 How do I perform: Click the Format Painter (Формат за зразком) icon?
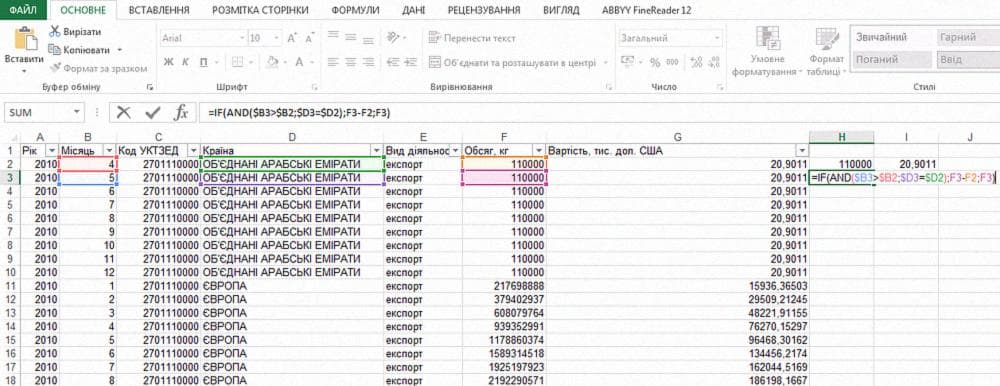coord(55,68)
